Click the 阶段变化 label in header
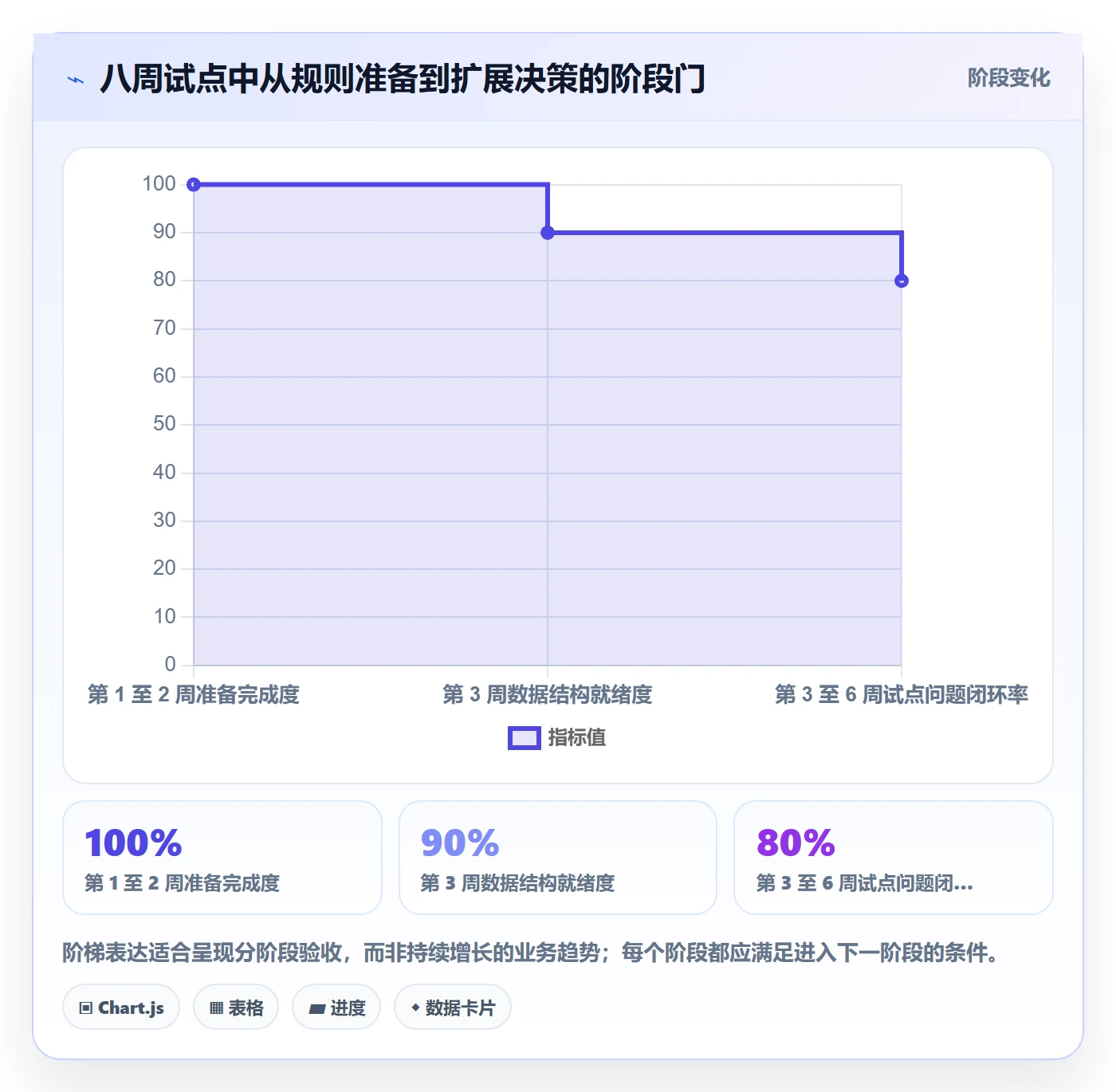Image resolution: width=1116 pixels, height=1092 pixels. (1008, 78)
